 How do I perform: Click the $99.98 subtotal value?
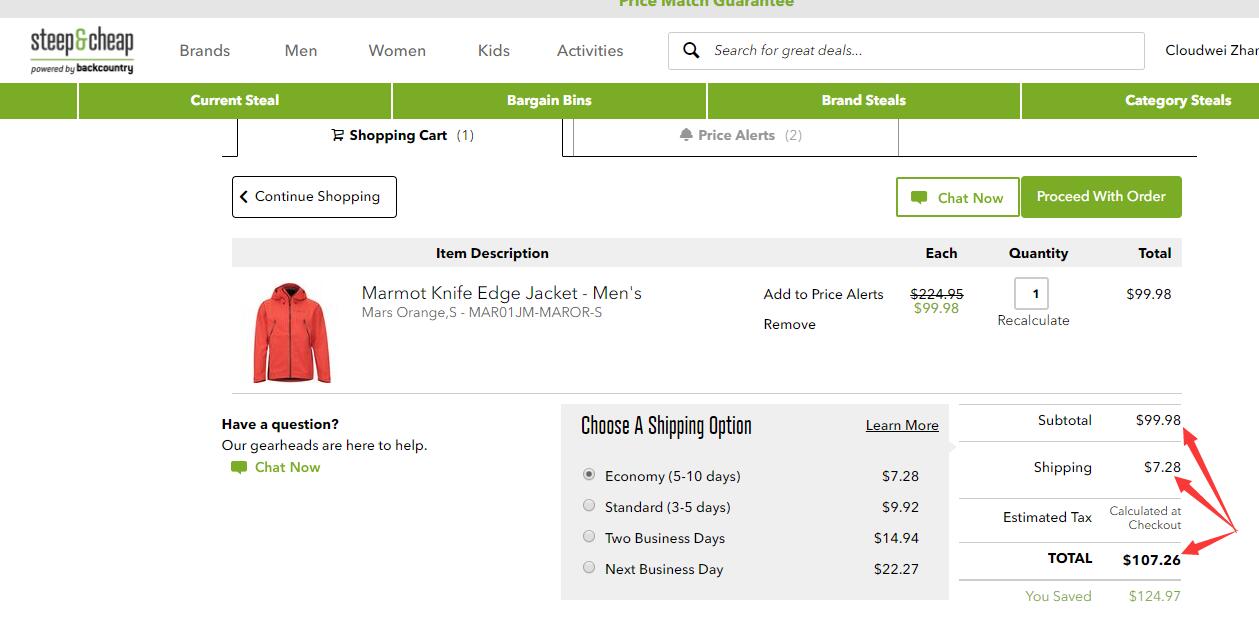click(x=1158, y=420)
